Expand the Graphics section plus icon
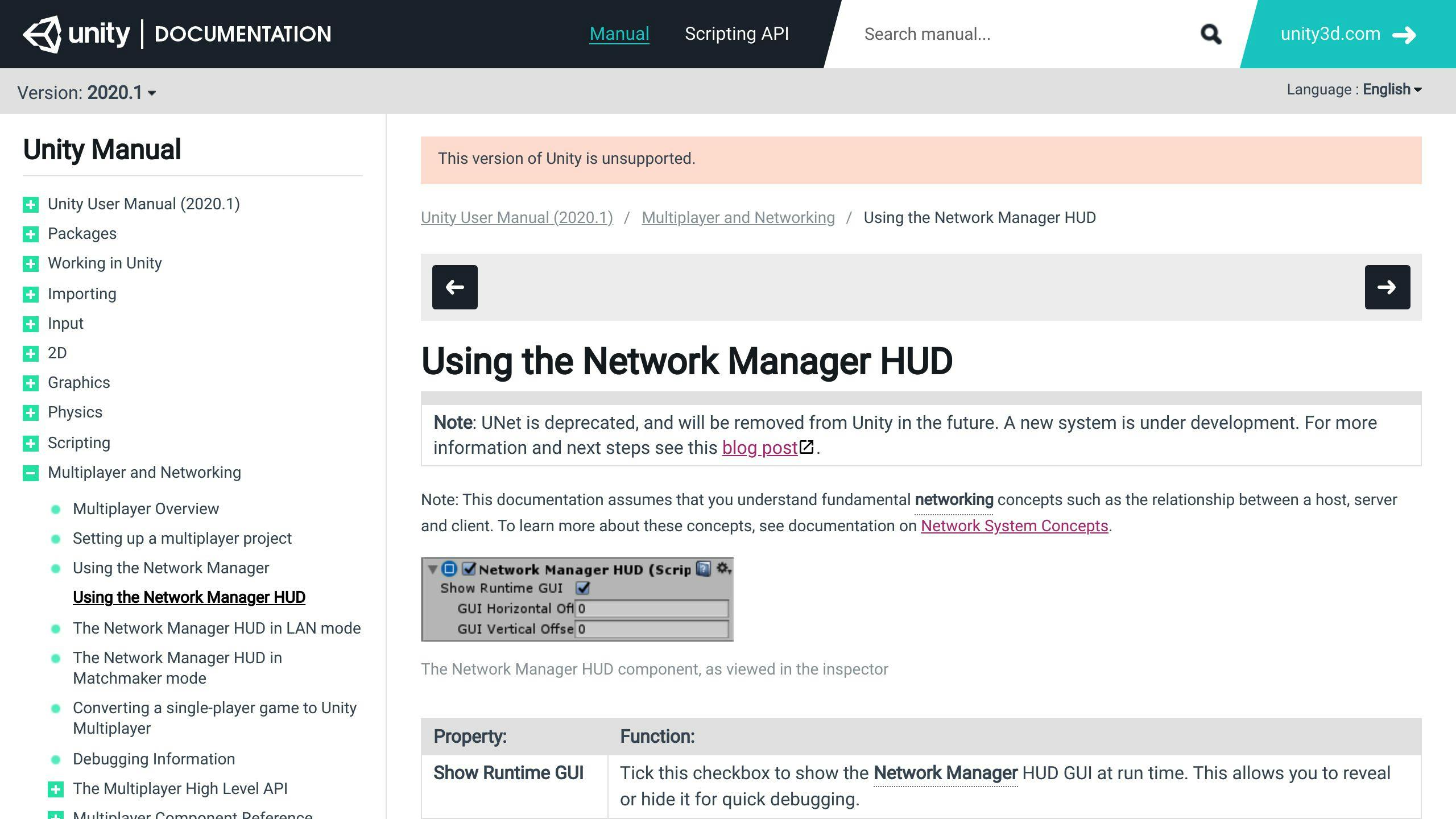 (31, 383)
